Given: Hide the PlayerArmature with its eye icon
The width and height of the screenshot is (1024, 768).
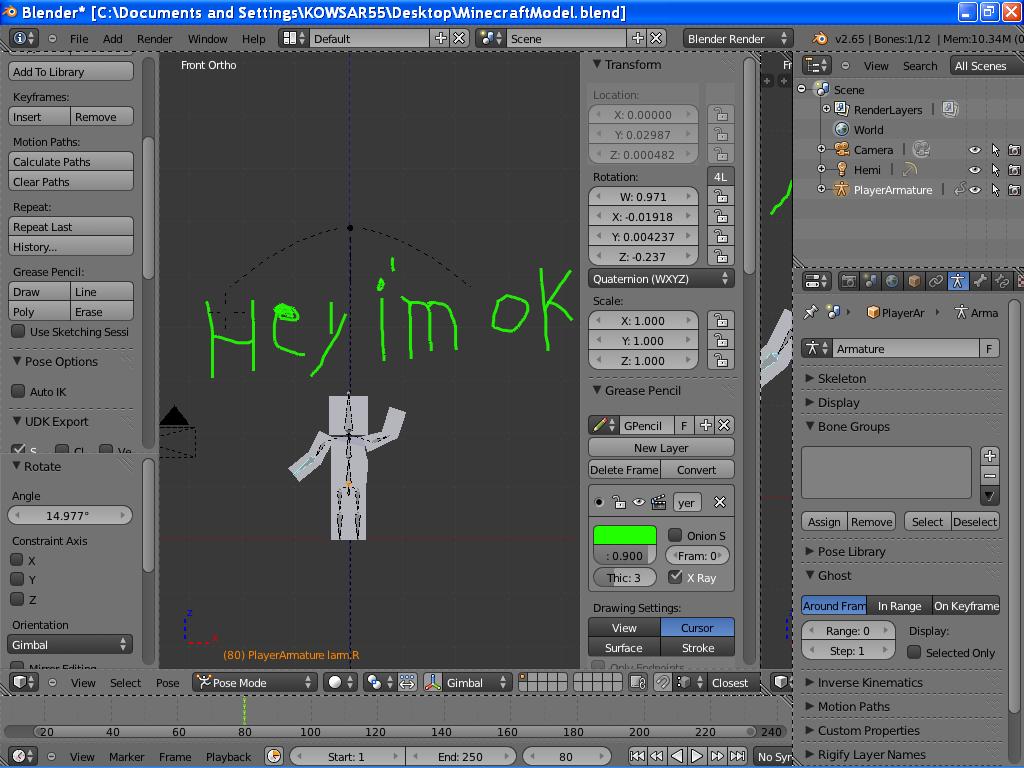Looking at the screenshot, I should [x=974, y=190].
